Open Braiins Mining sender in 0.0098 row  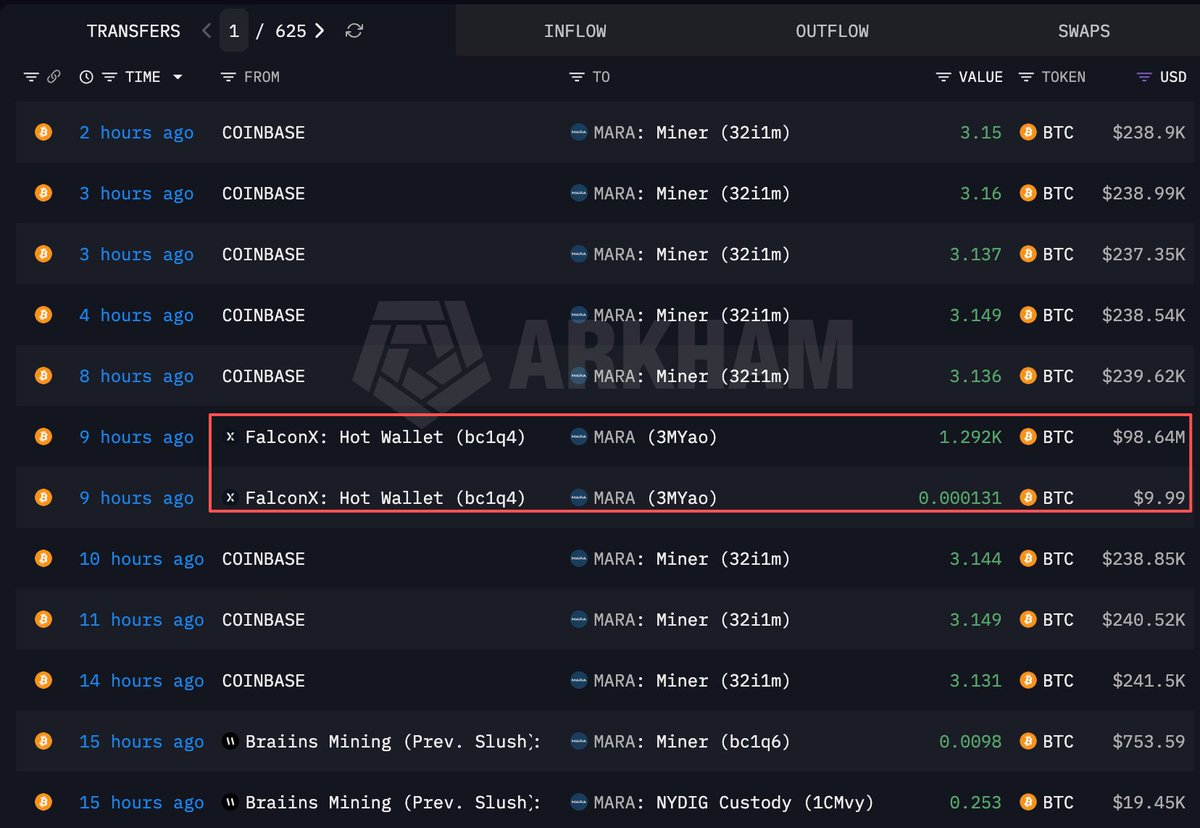point(393,742)
